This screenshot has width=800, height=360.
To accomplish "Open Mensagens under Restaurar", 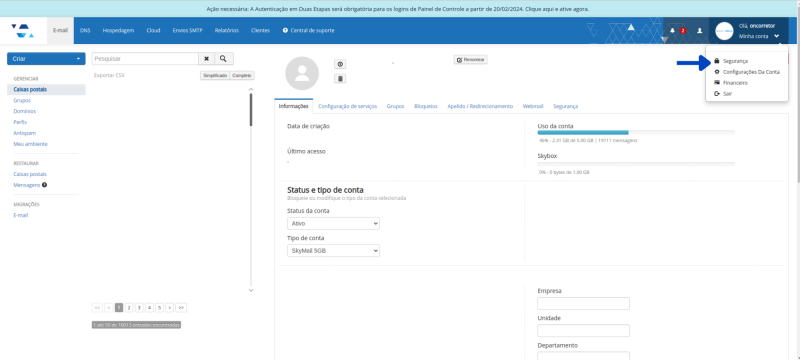I will (27, 185).
